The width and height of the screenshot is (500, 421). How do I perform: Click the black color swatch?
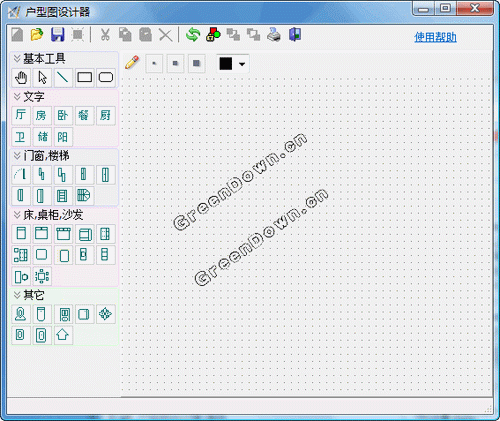(x=226, y=63)
